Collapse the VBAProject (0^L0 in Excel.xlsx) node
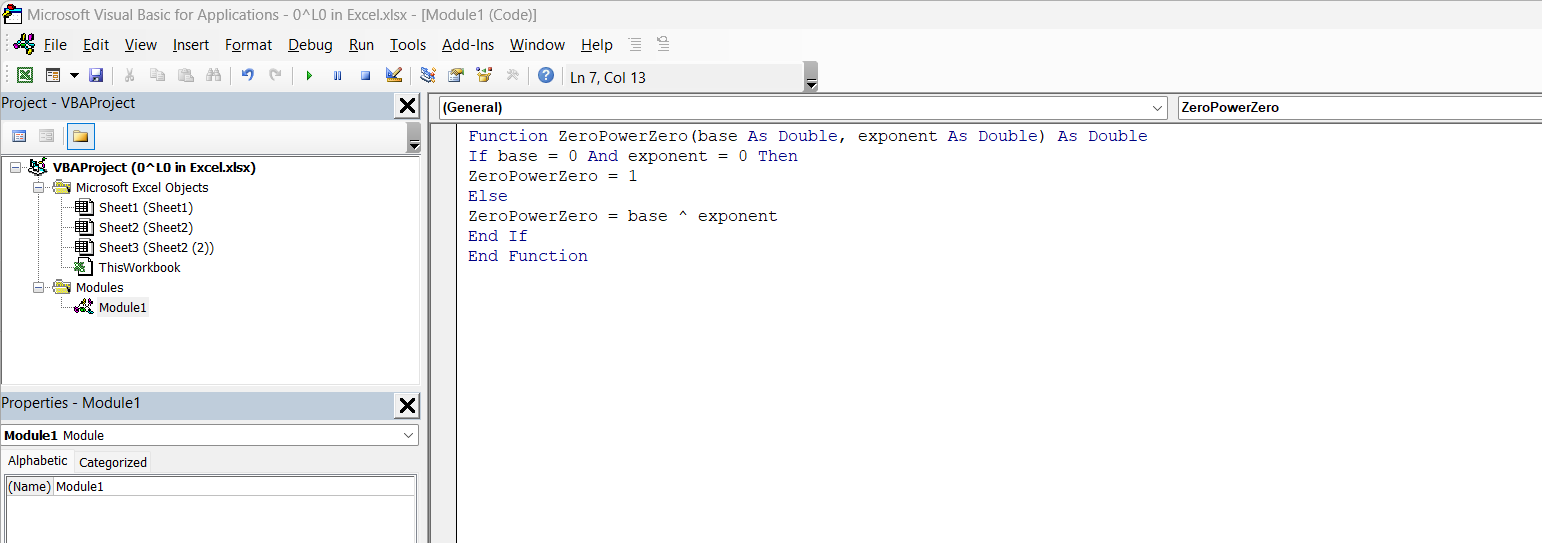This screenshot has height=543, width=1542. click(15, 168)
